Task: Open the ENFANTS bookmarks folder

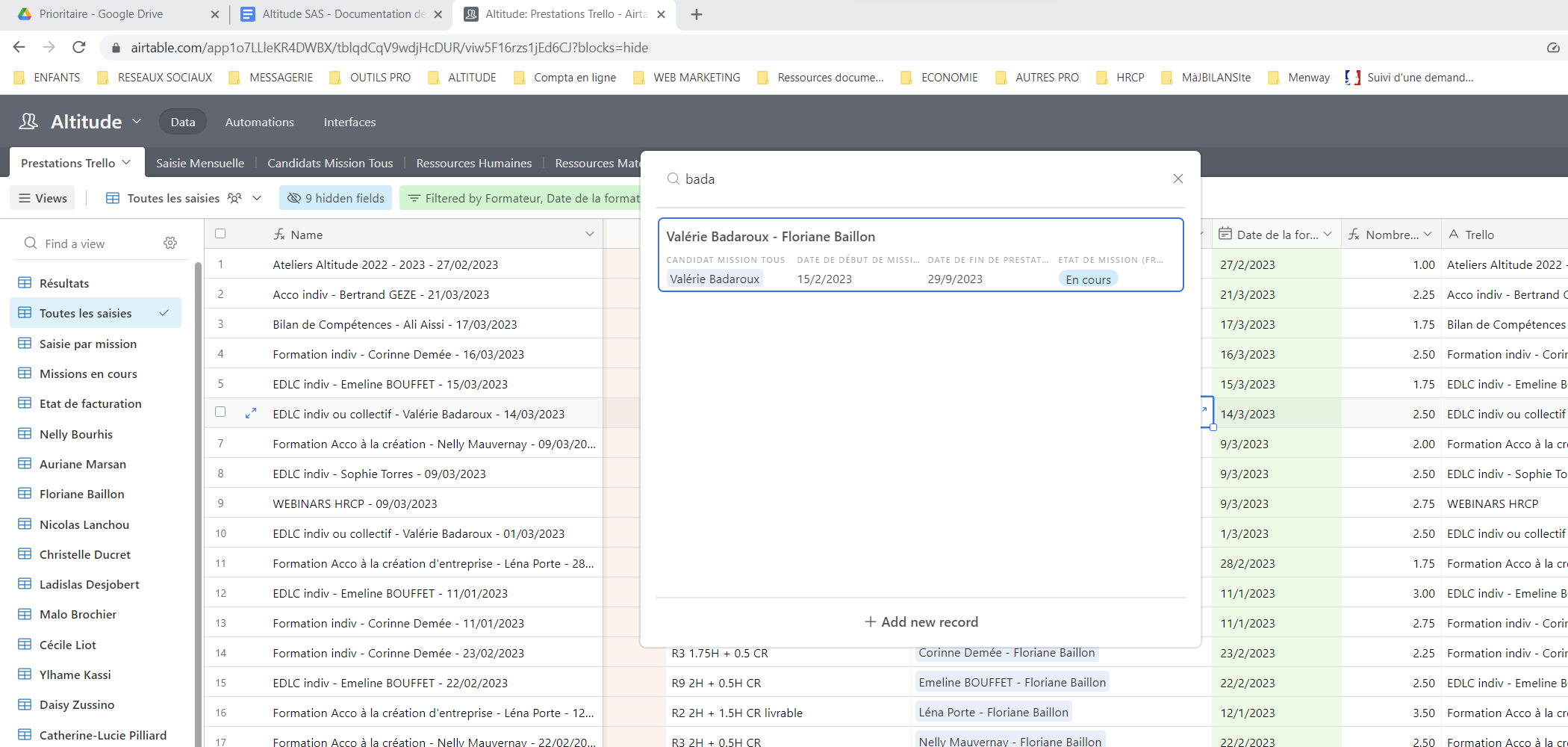Action: [47, 78]
